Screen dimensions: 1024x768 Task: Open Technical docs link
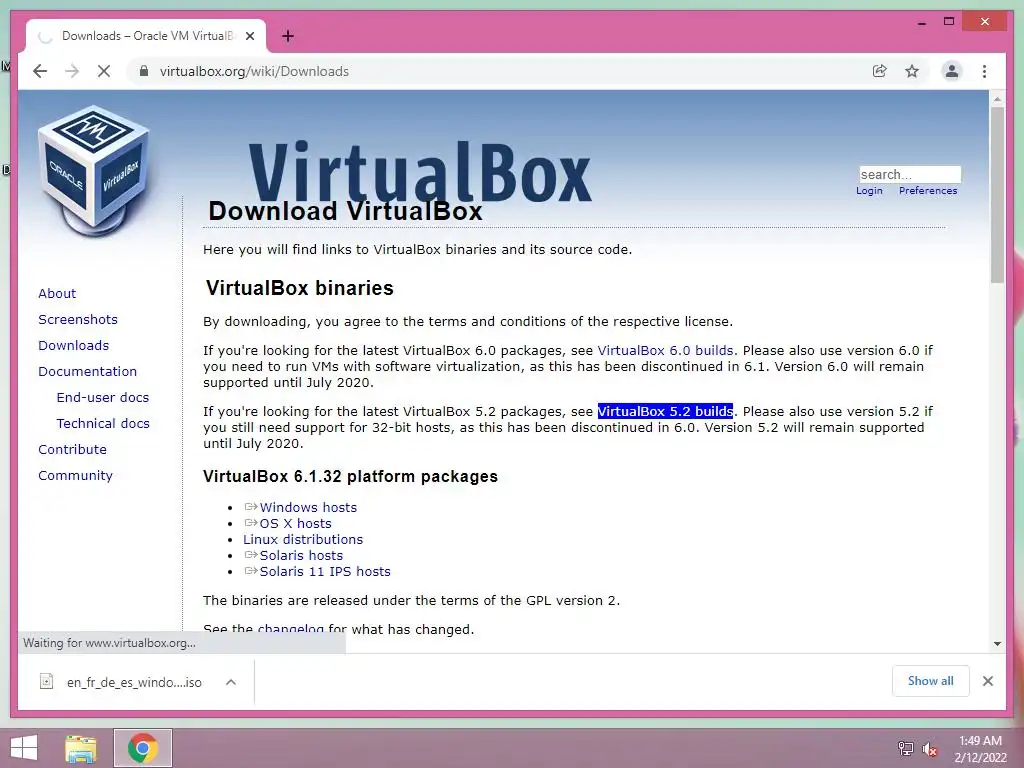pyautogui.click(x=103, y=424)
